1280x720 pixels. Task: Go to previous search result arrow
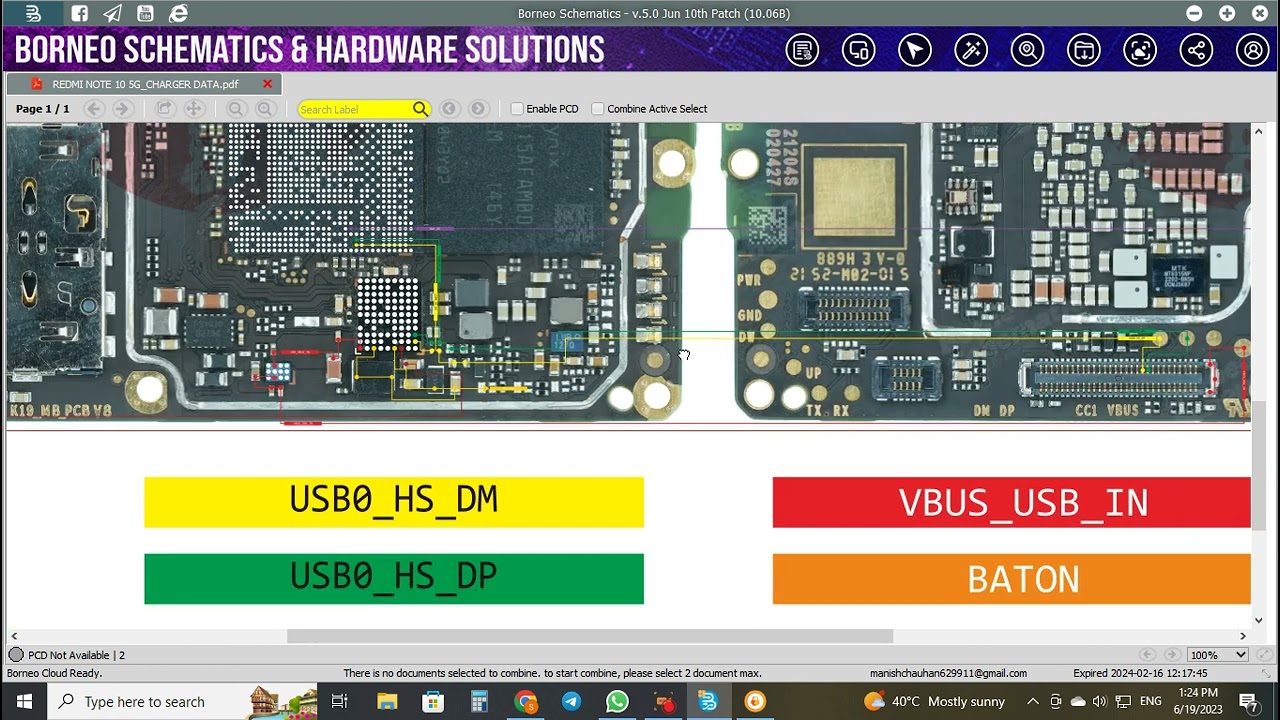449,109
